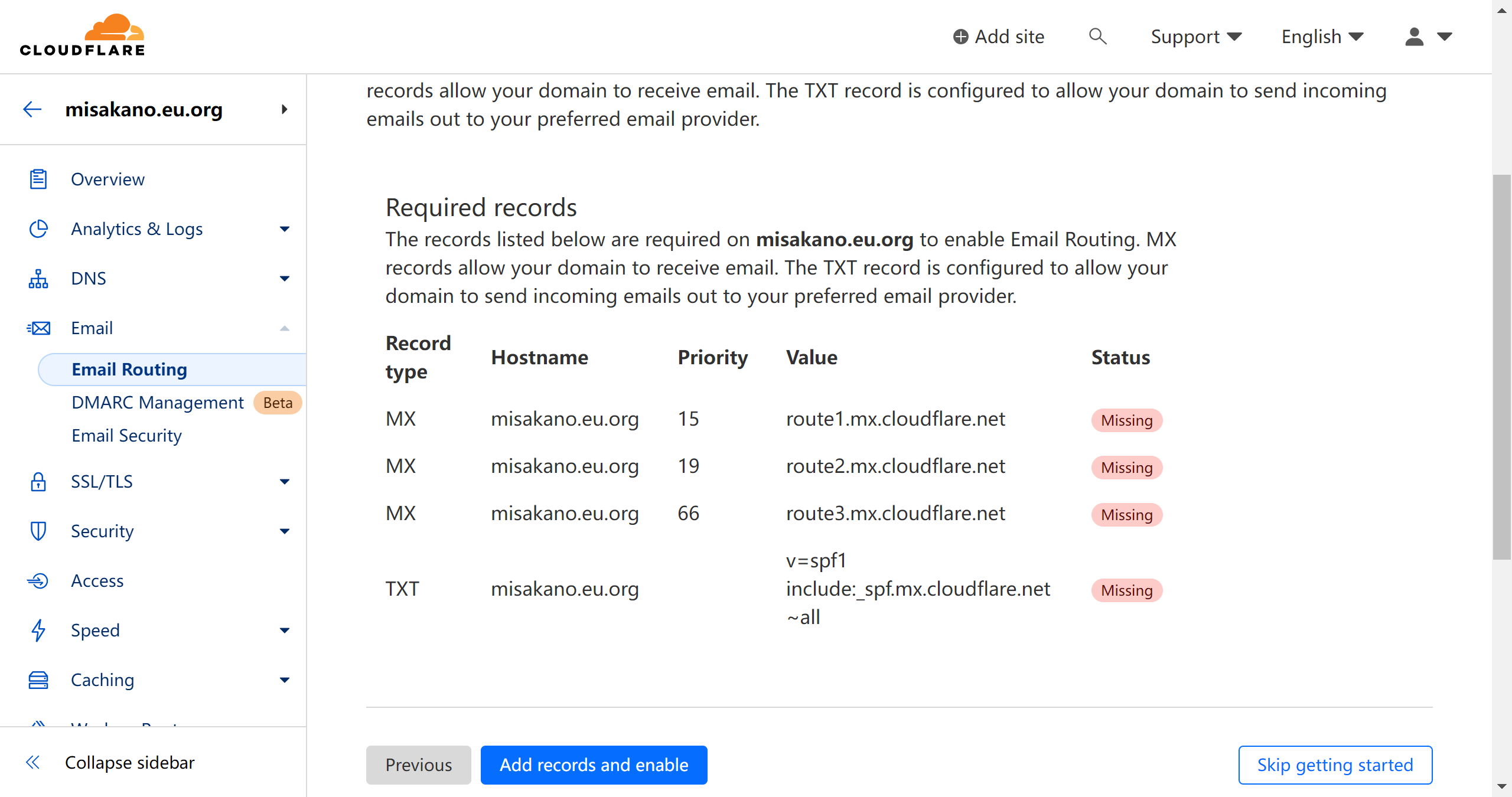Image resolution: width=1512 pixels, height=797 pixels.
Task: Click the Hostname column header
Action: tap(539, 357)
